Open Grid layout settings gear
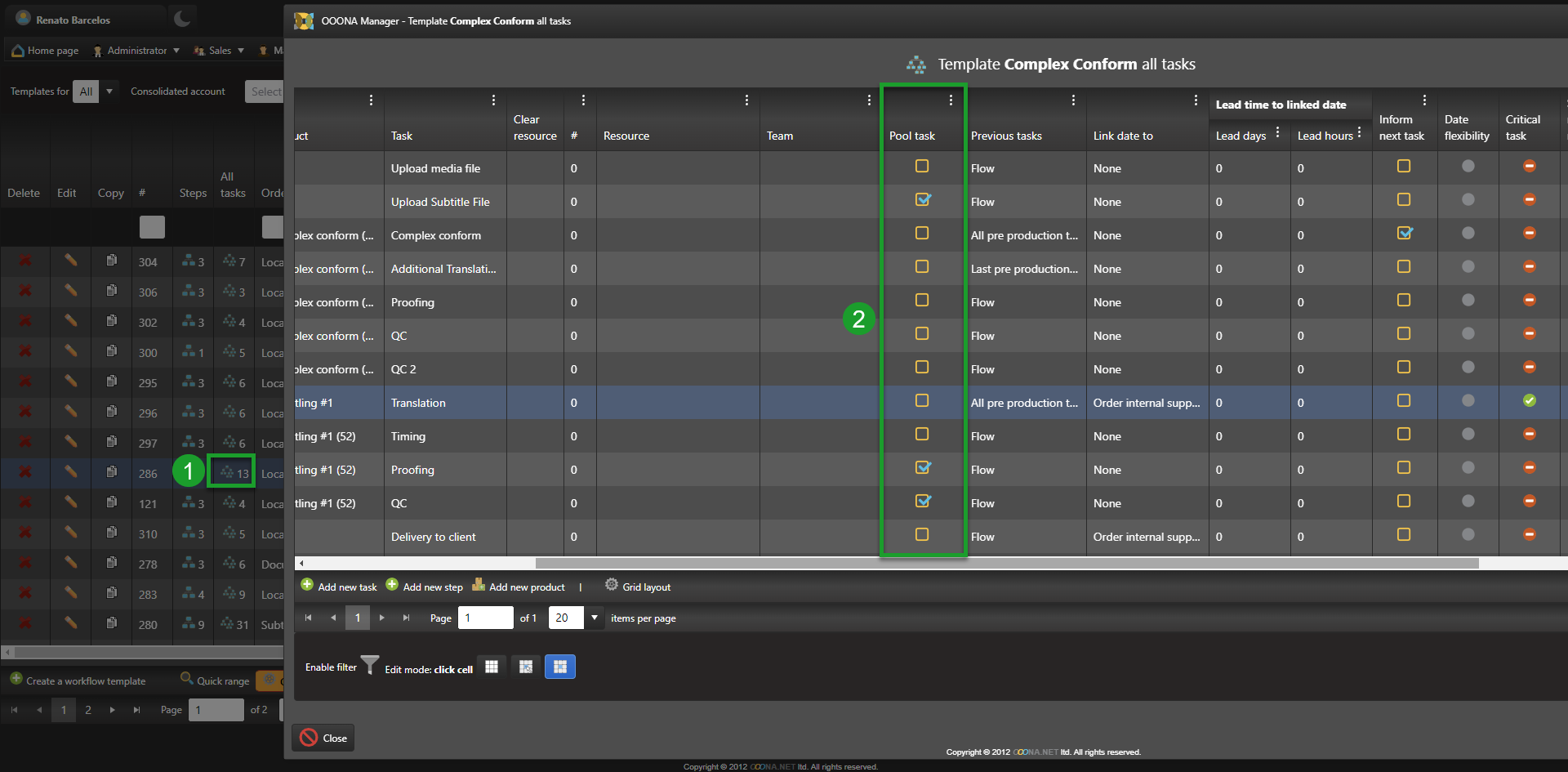This screenshot has width=1568, height=772. [x=611, y=585]
